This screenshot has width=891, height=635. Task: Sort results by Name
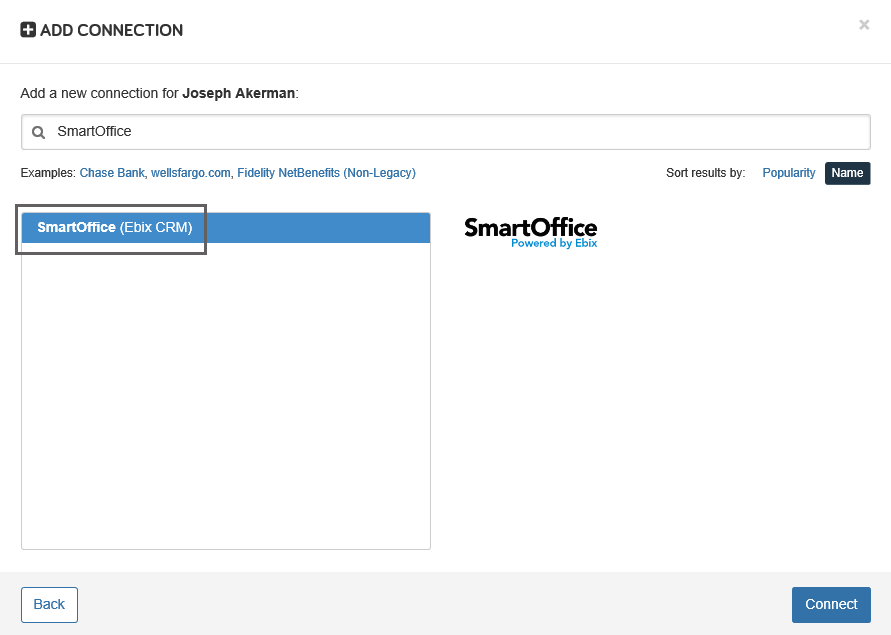847,172
